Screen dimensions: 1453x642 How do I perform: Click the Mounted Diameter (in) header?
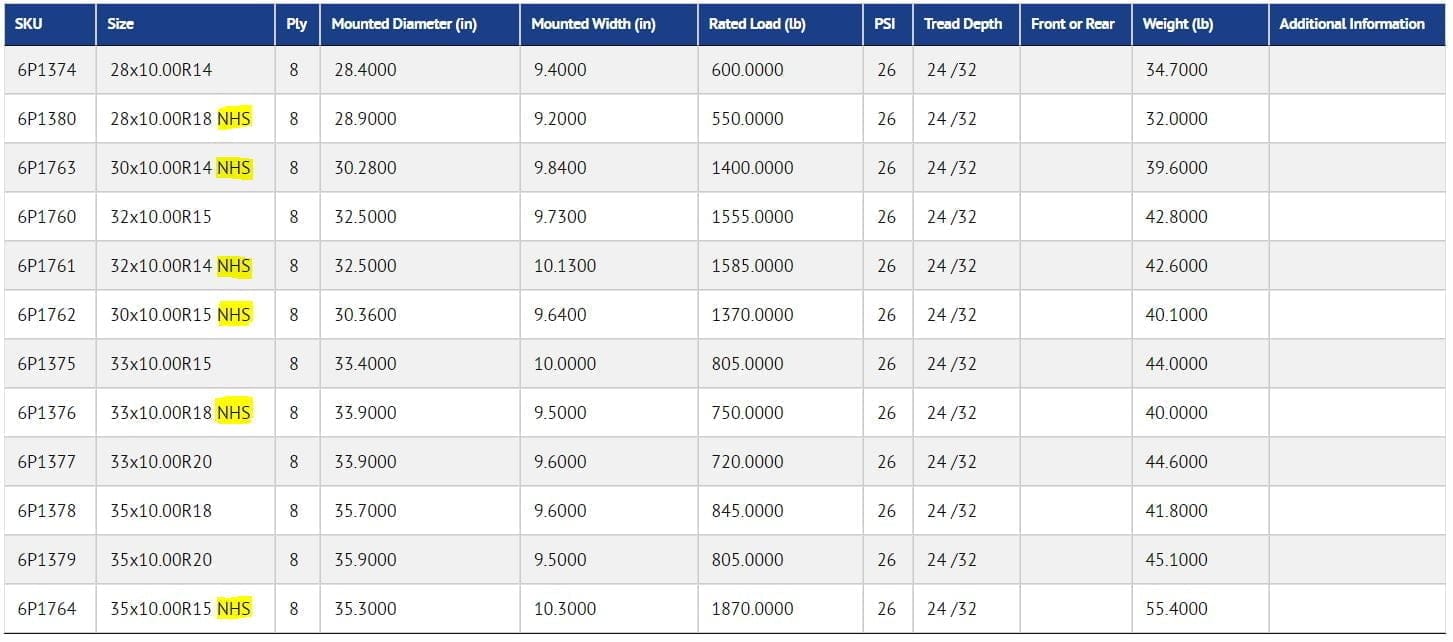pyautogui.click(x=404, y=24)
